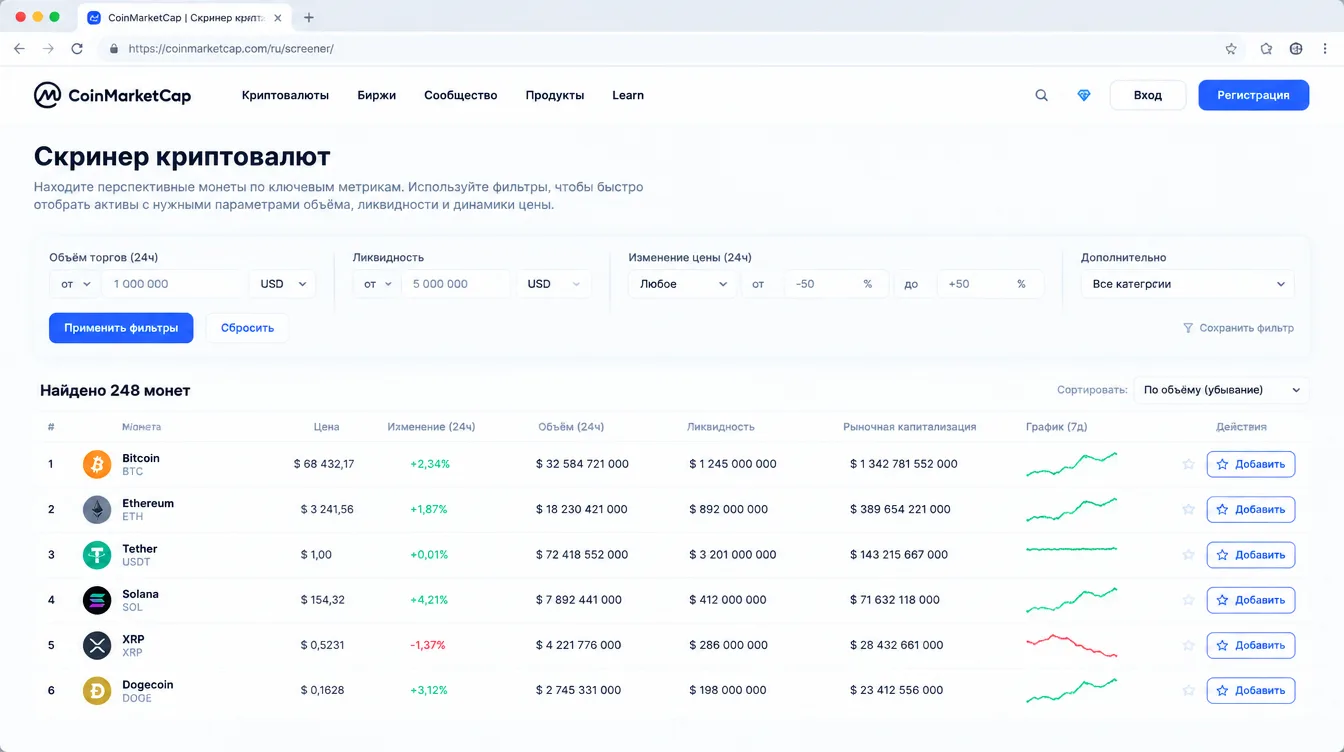Expand the 'Все категории' dropdown
Image resolution: width=1344 pixels, height=752 pixels.
click(1188, 284)
